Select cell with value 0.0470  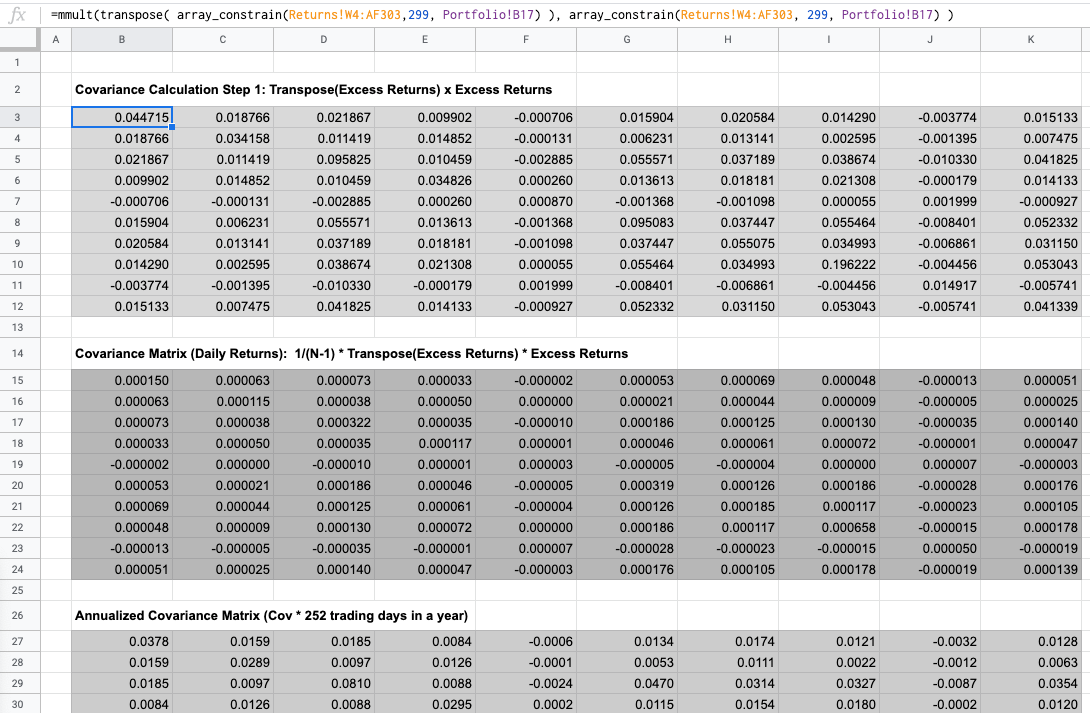(627, 683)
